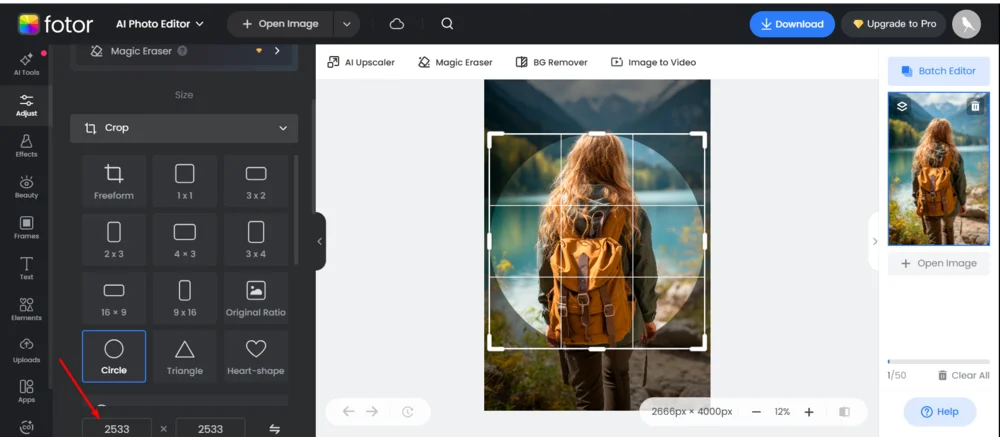Redo with the forward arrow
Viewport: 1000px width, 437px height.
click(372, 411)
